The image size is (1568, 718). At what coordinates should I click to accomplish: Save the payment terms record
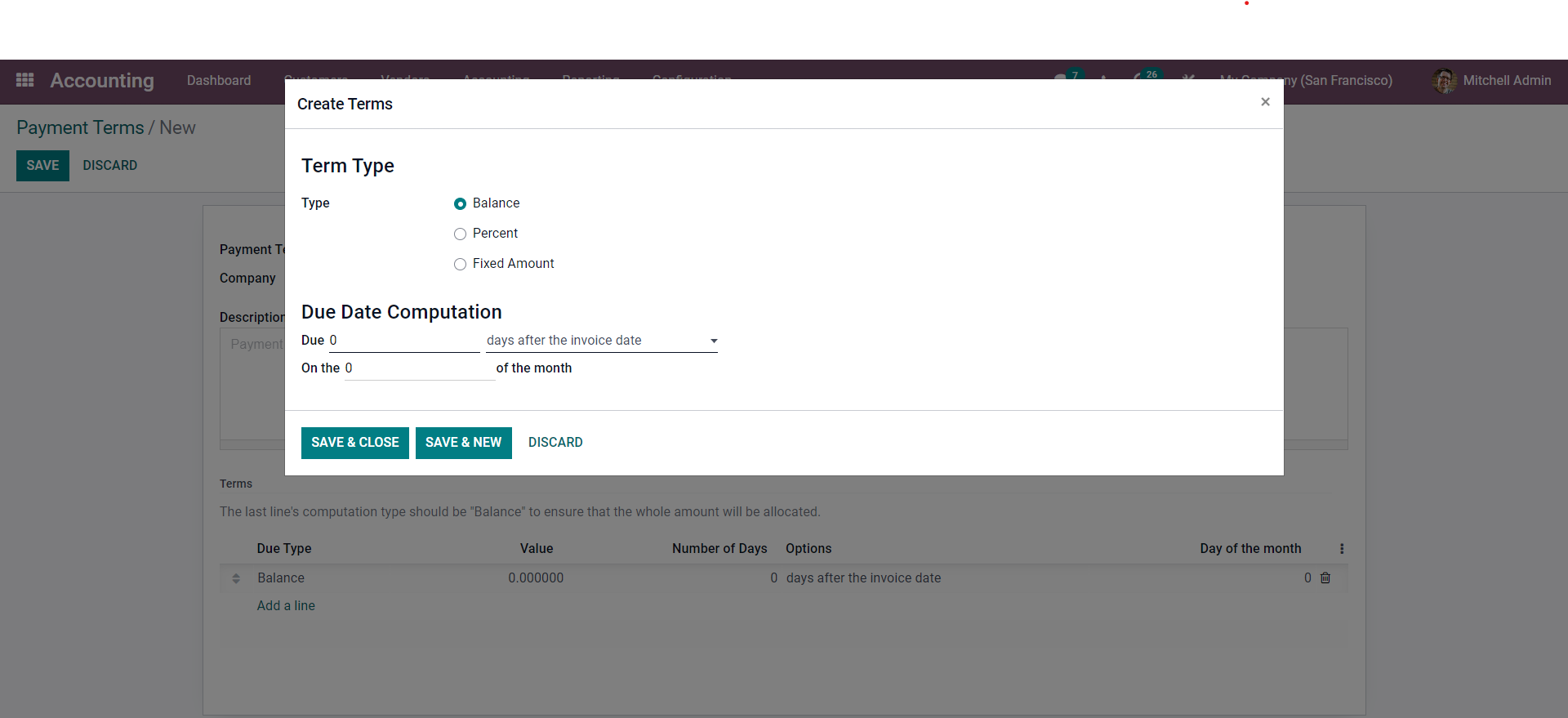coord(42,166)
